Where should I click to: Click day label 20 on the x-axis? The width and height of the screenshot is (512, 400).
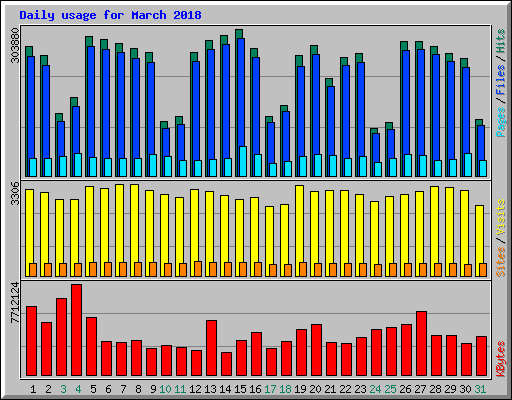pyautogui.click(x=315, y=389)
